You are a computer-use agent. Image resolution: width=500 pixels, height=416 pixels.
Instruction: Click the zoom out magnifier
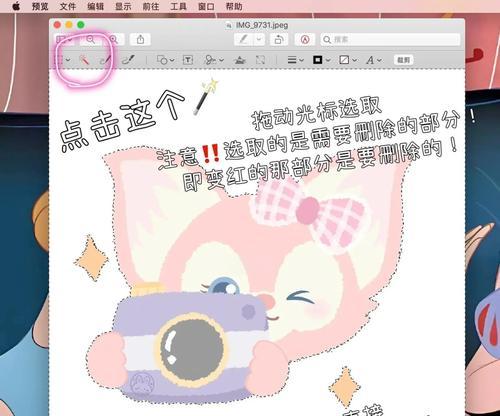pos(91,40)
